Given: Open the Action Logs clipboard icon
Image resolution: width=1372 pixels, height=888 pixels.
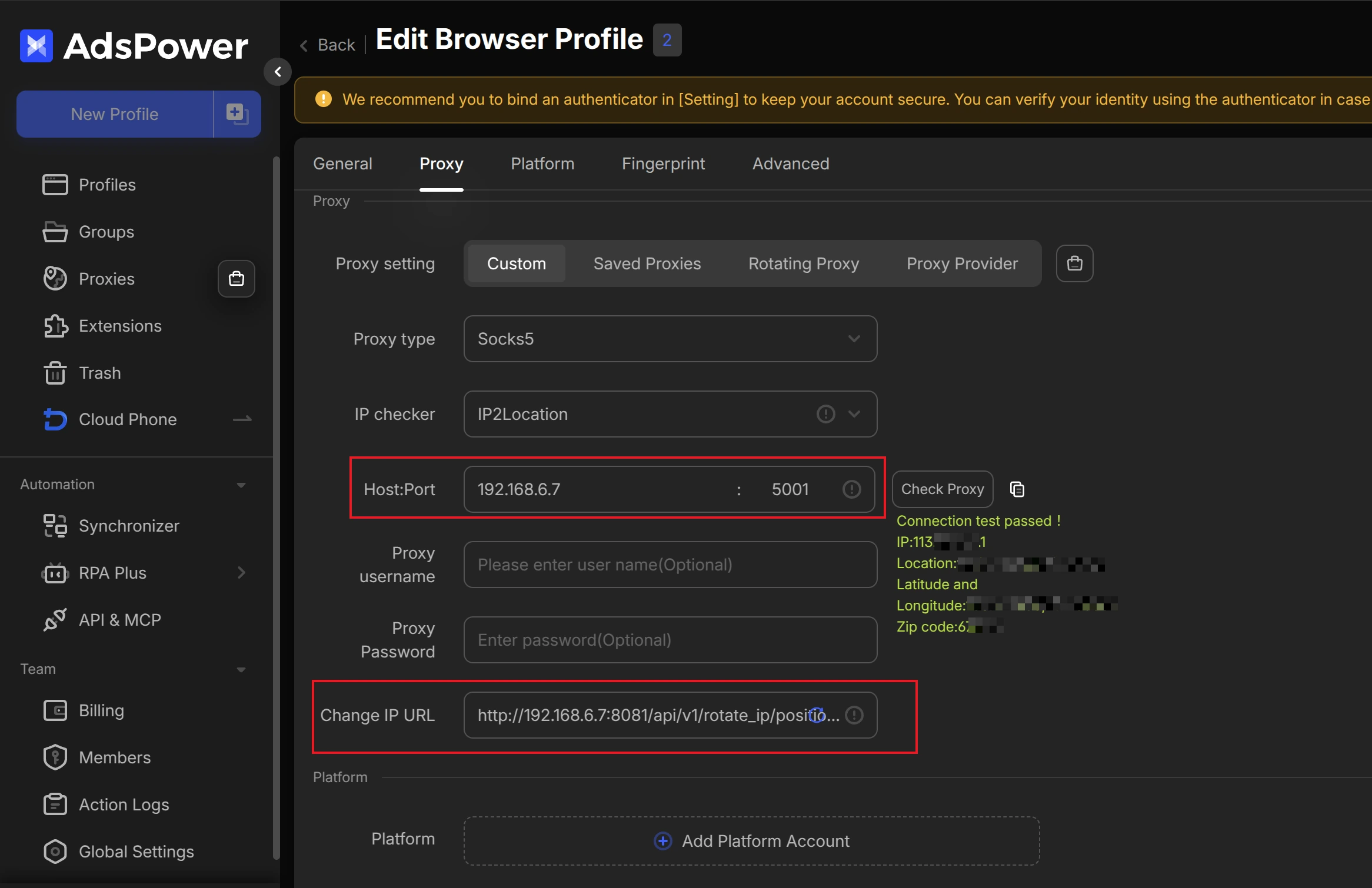Looking at the screenshot, I should pos(55,804).
